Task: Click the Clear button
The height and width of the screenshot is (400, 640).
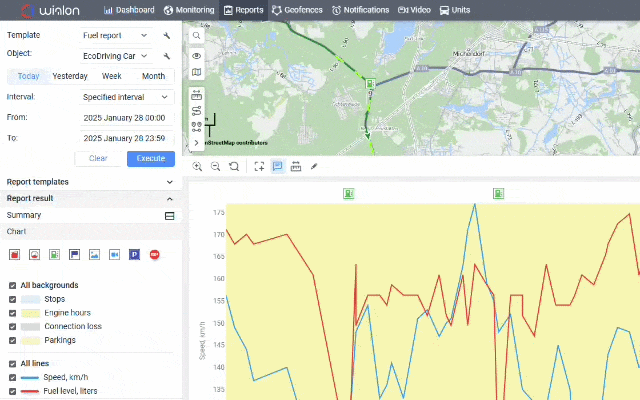Action: point(98,159)
